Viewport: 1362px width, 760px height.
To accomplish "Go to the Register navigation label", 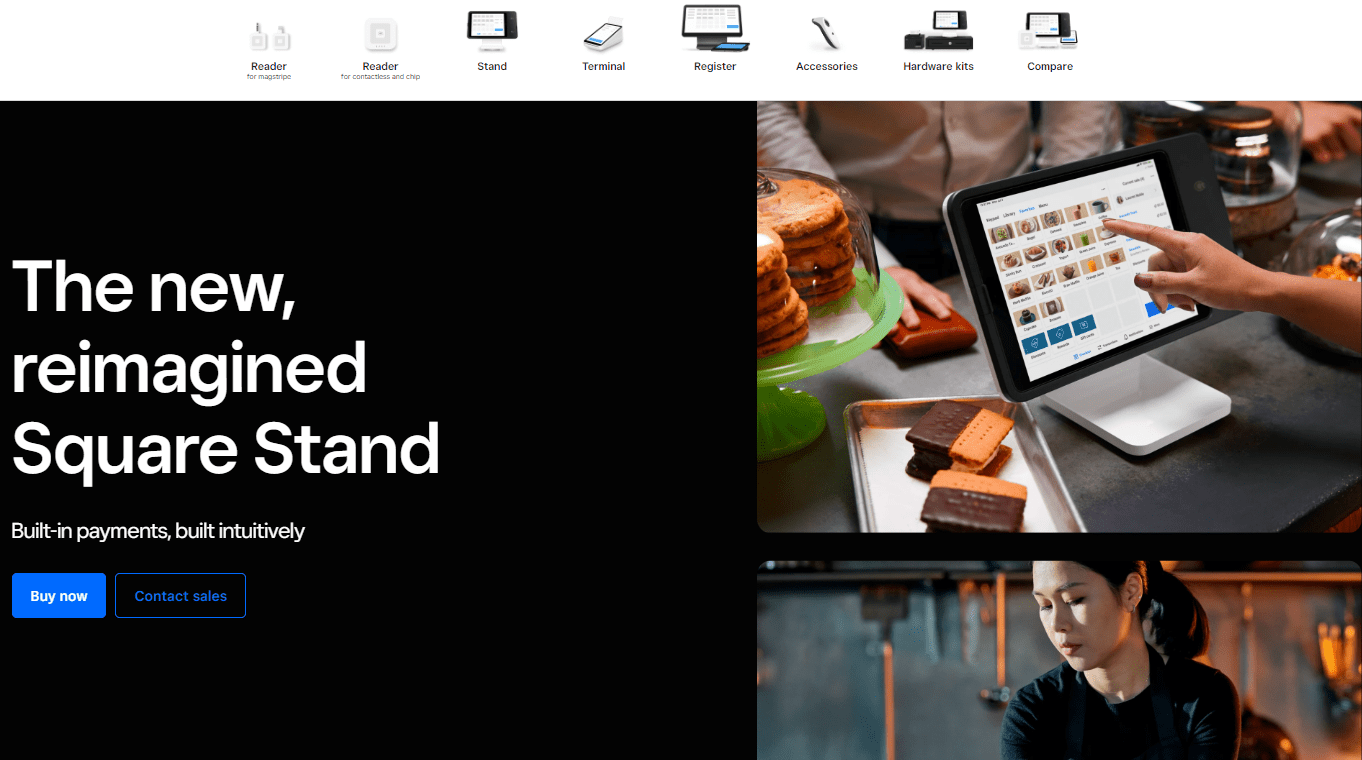I will pyautogui.click(x=715, y=67).
